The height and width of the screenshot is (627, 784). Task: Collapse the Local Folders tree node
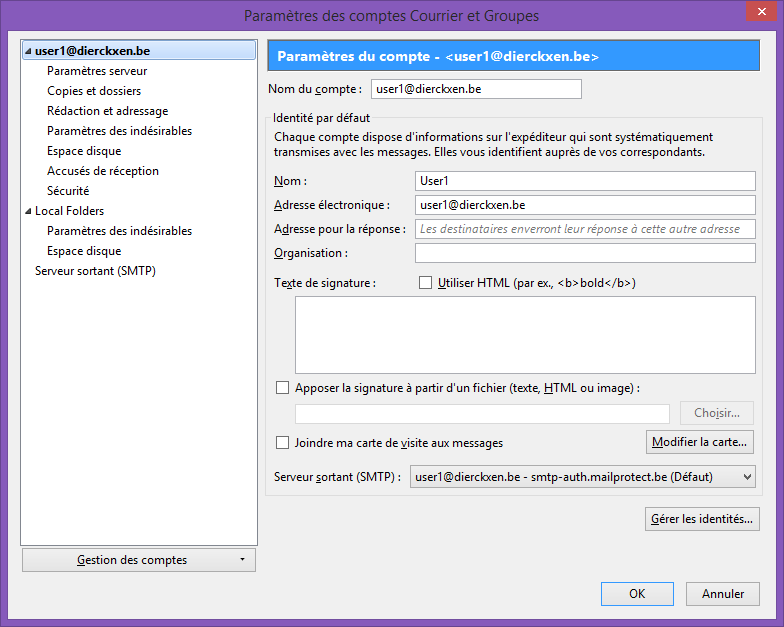[x=28, y=211]
